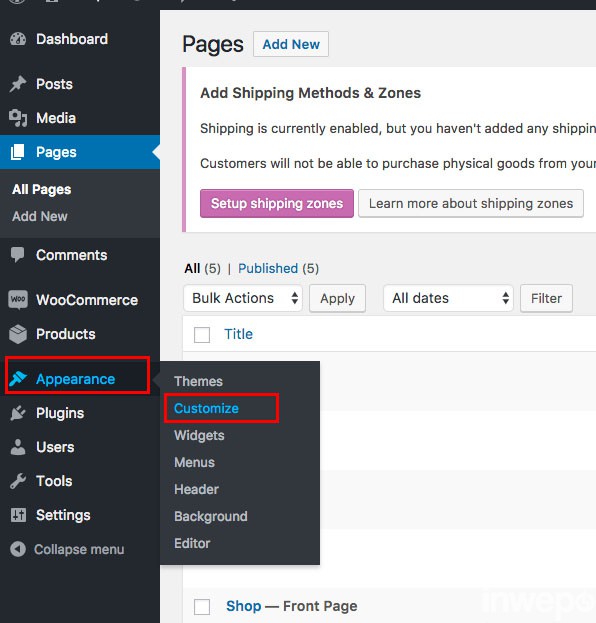Click the Collapse menu arrow icon
Screen dimensions: 596x623
[x=18, y=549]
